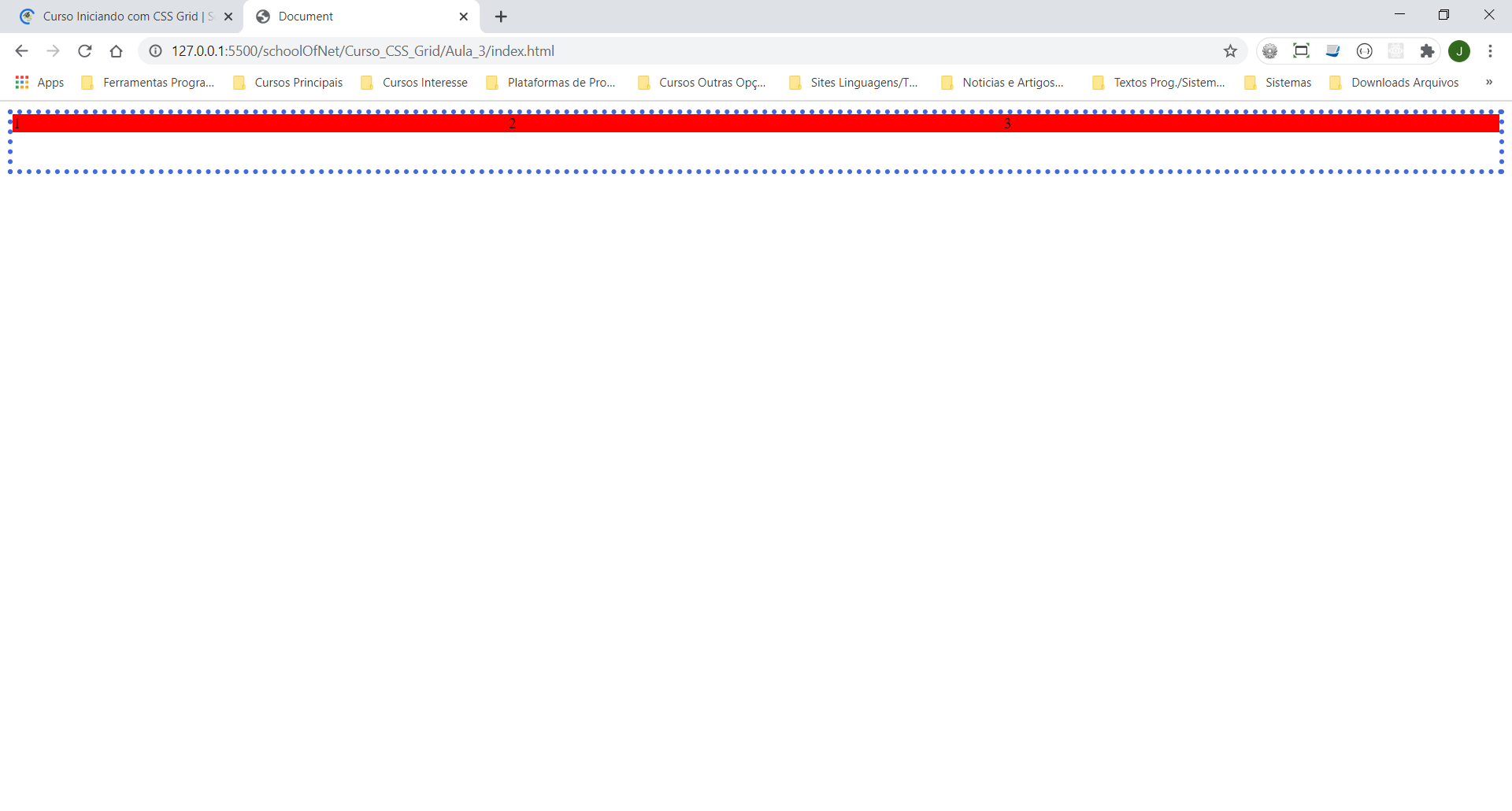Viewport: 1512px width, 811px height.
Task: View site information icon in address bar
Action: (156, 51)
